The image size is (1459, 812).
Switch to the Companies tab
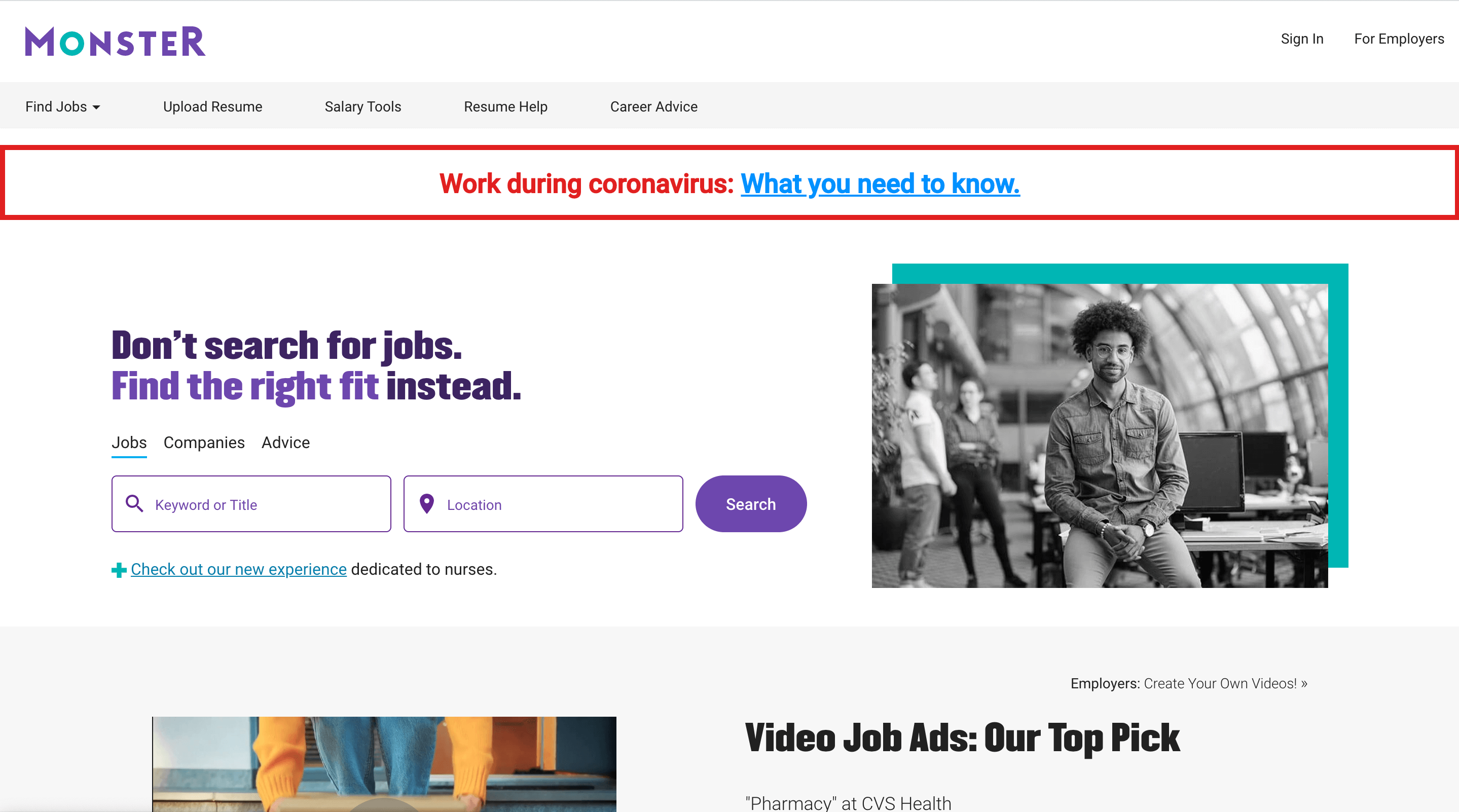(204, 443)
